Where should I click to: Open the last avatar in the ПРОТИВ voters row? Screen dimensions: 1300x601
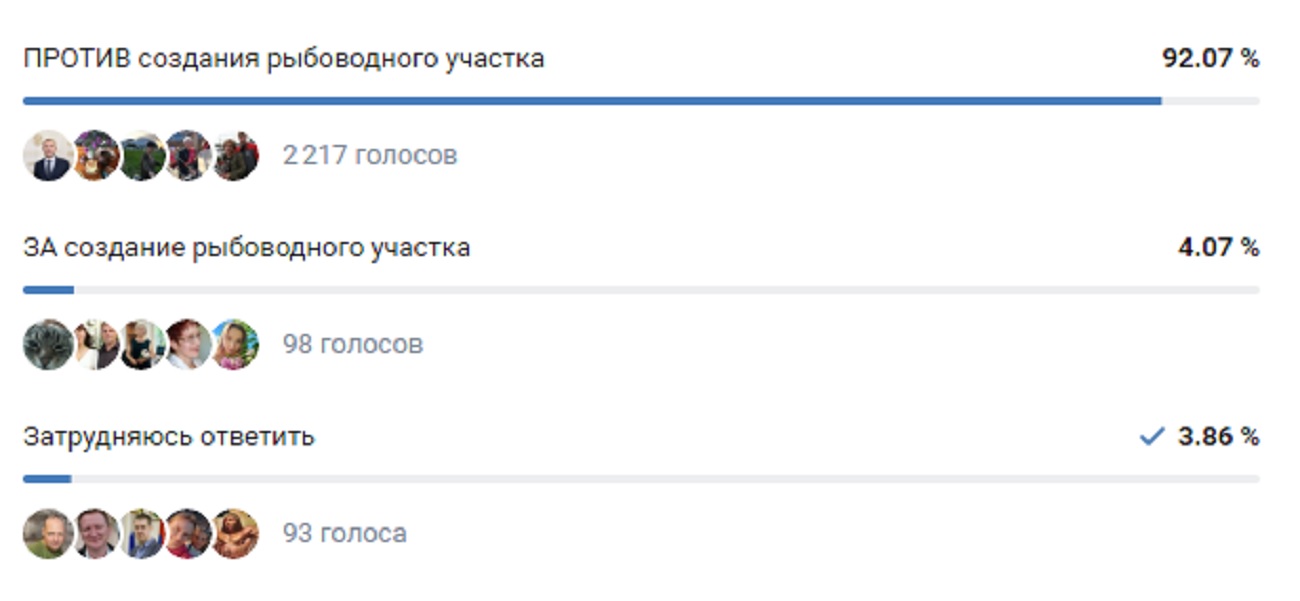(x=236, y=156)
